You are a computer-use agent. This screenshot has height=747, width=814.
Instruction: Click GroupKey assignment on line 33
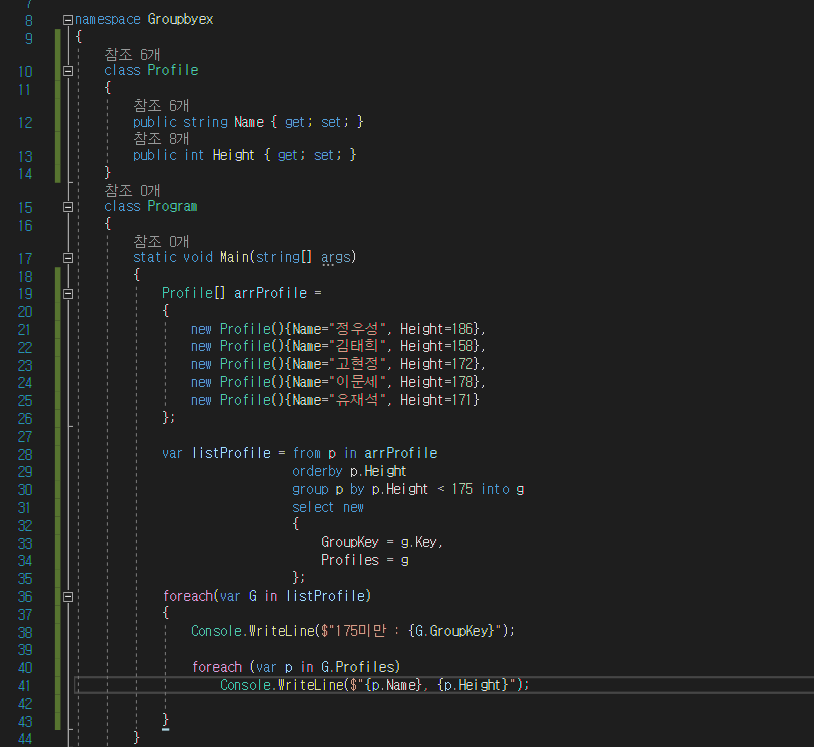click(x=381, y=542)
